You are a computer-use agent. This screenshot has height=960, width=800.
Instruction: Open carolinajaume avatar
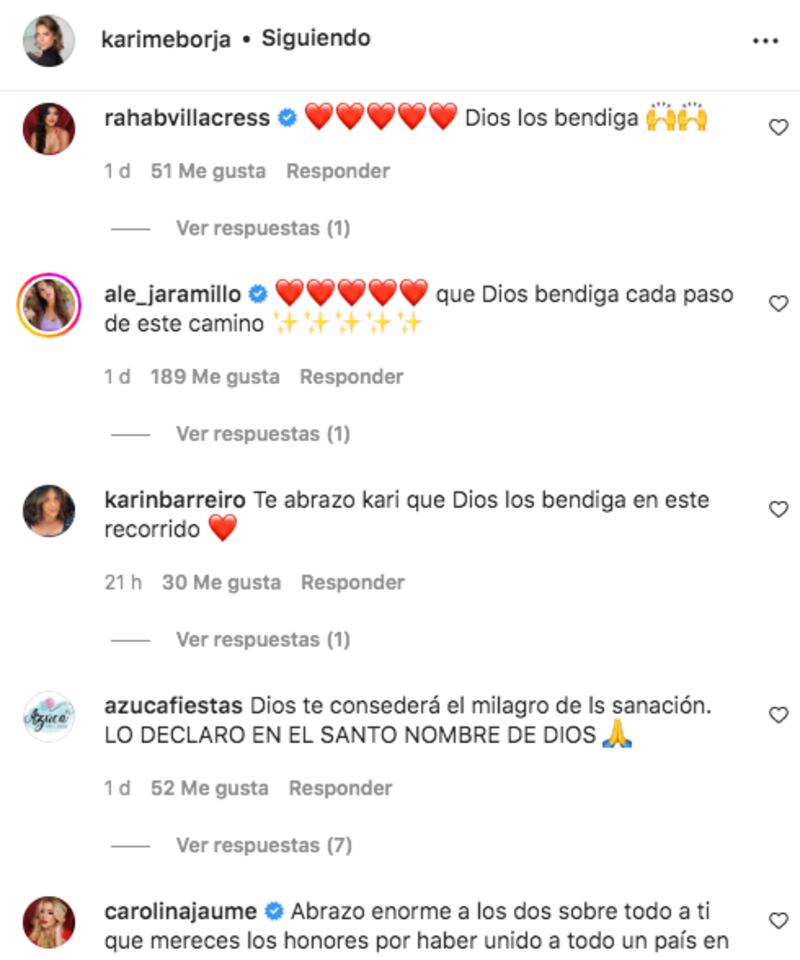(48, 922)
